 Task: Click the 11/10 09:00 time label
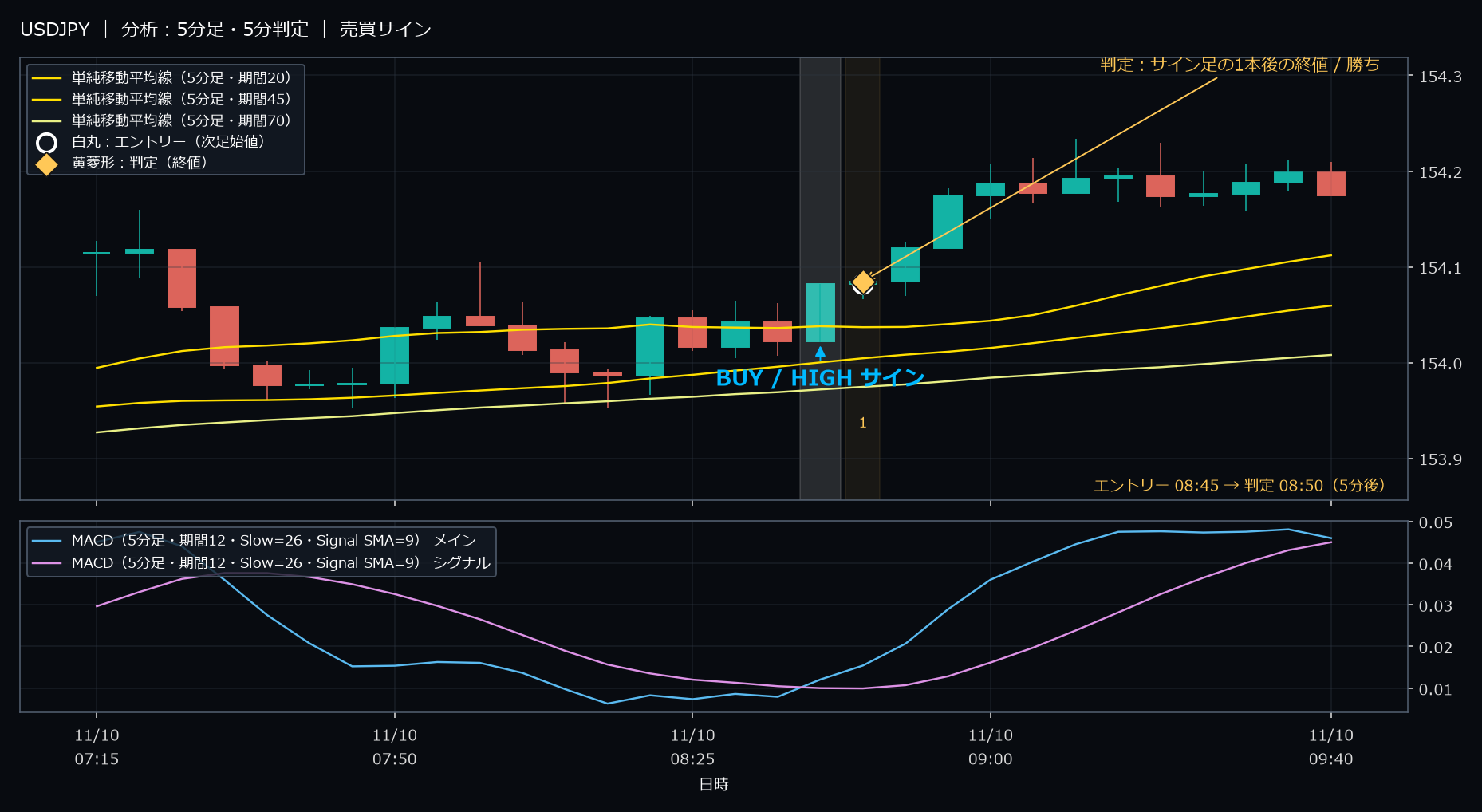(x=991, y=747)
